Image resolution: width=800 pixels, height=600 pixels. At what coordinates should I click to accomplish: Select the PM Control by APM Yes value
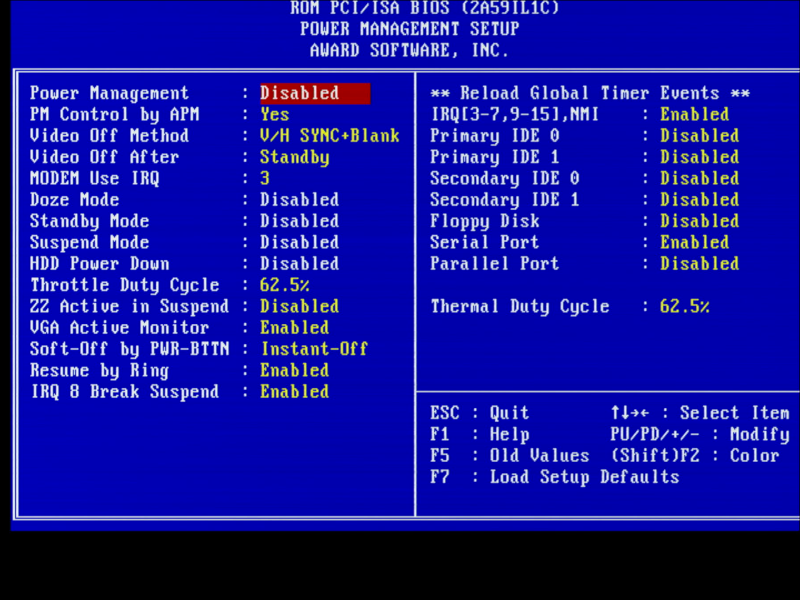click(x=274, y=114)
